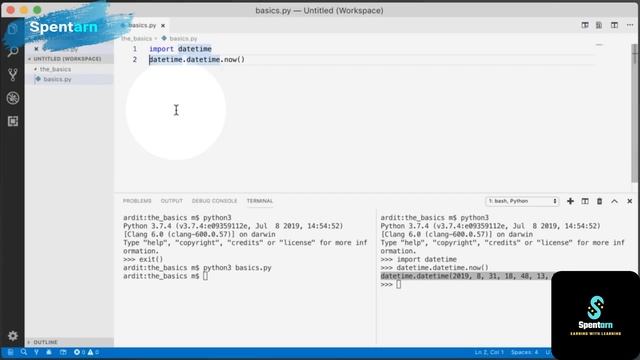Close basics.py in Open Editors list
This screenshot has width=640, height=360.
[36, 49]
